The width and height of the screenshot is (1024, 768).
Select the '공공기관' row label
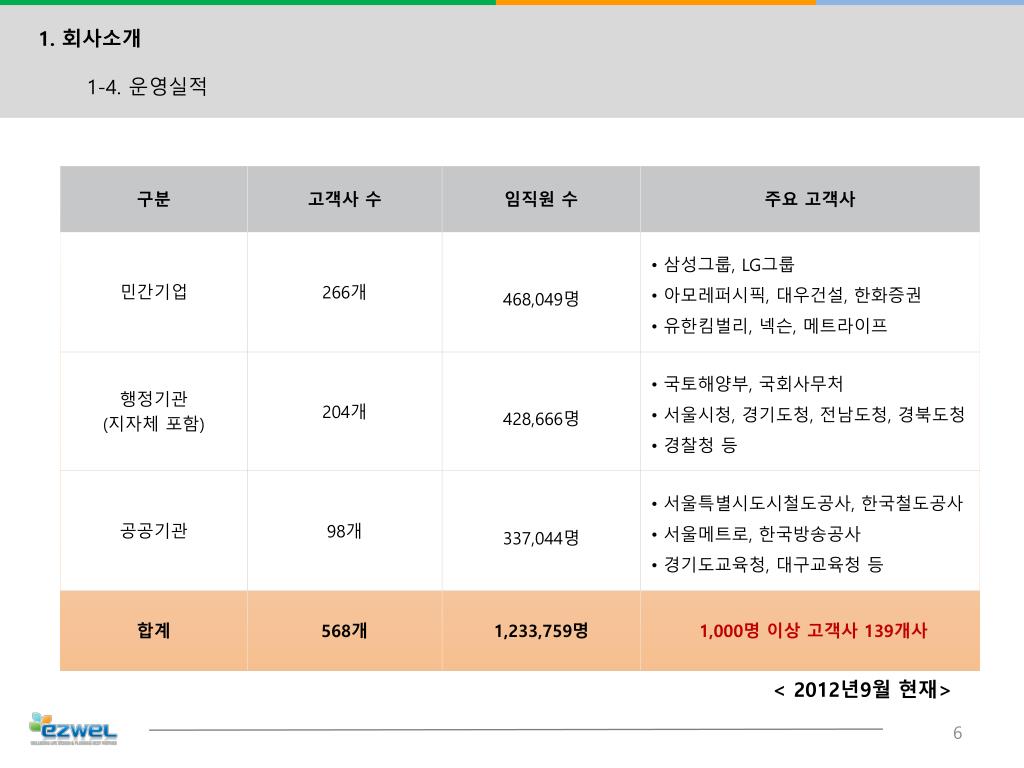pyautogui.click(x=153, y=530)
